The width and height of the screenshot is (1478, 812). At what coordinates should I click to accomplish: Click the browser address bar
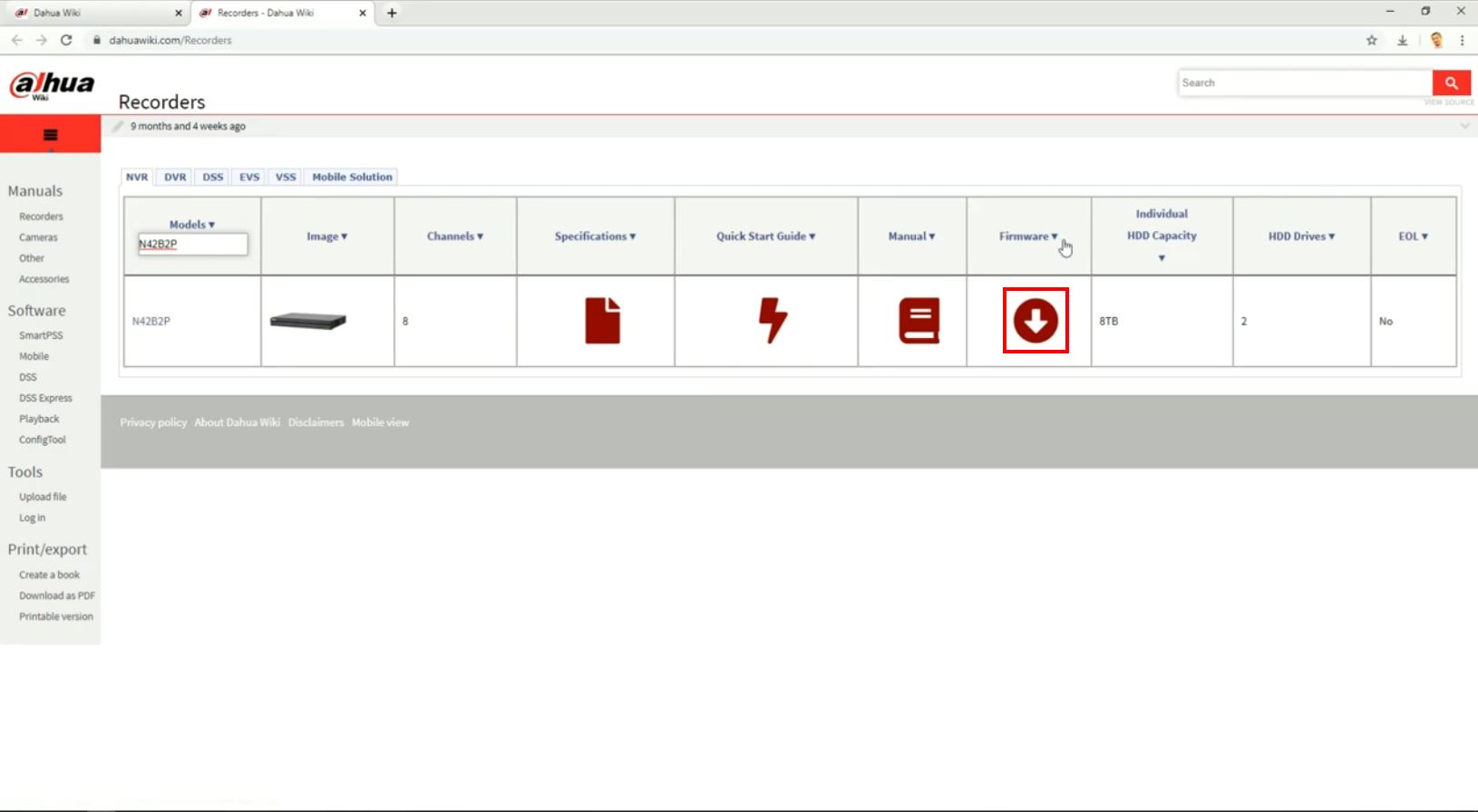pos(725,40)
